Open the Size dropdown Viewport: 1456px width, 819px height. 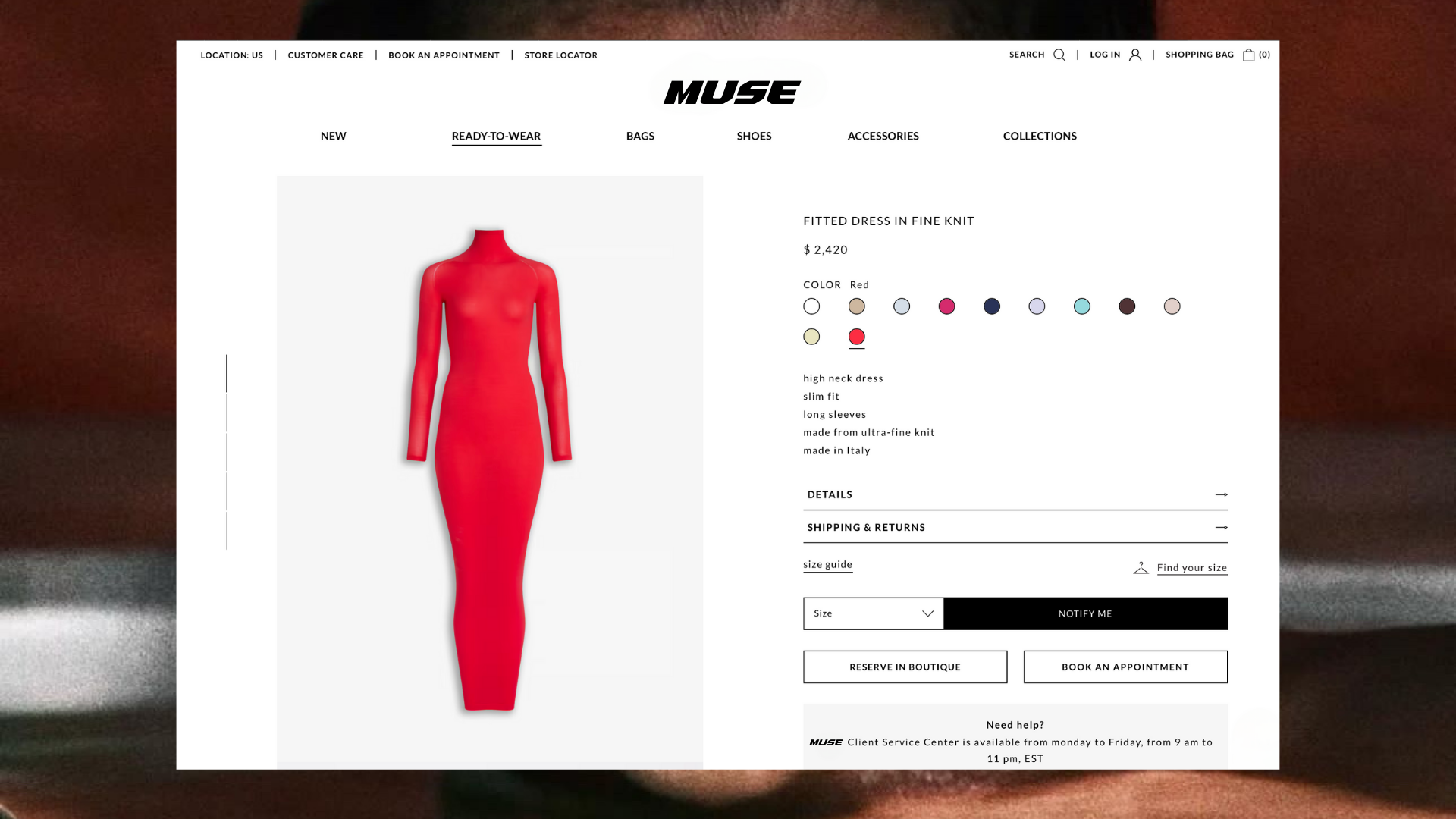tap(874, 613)
